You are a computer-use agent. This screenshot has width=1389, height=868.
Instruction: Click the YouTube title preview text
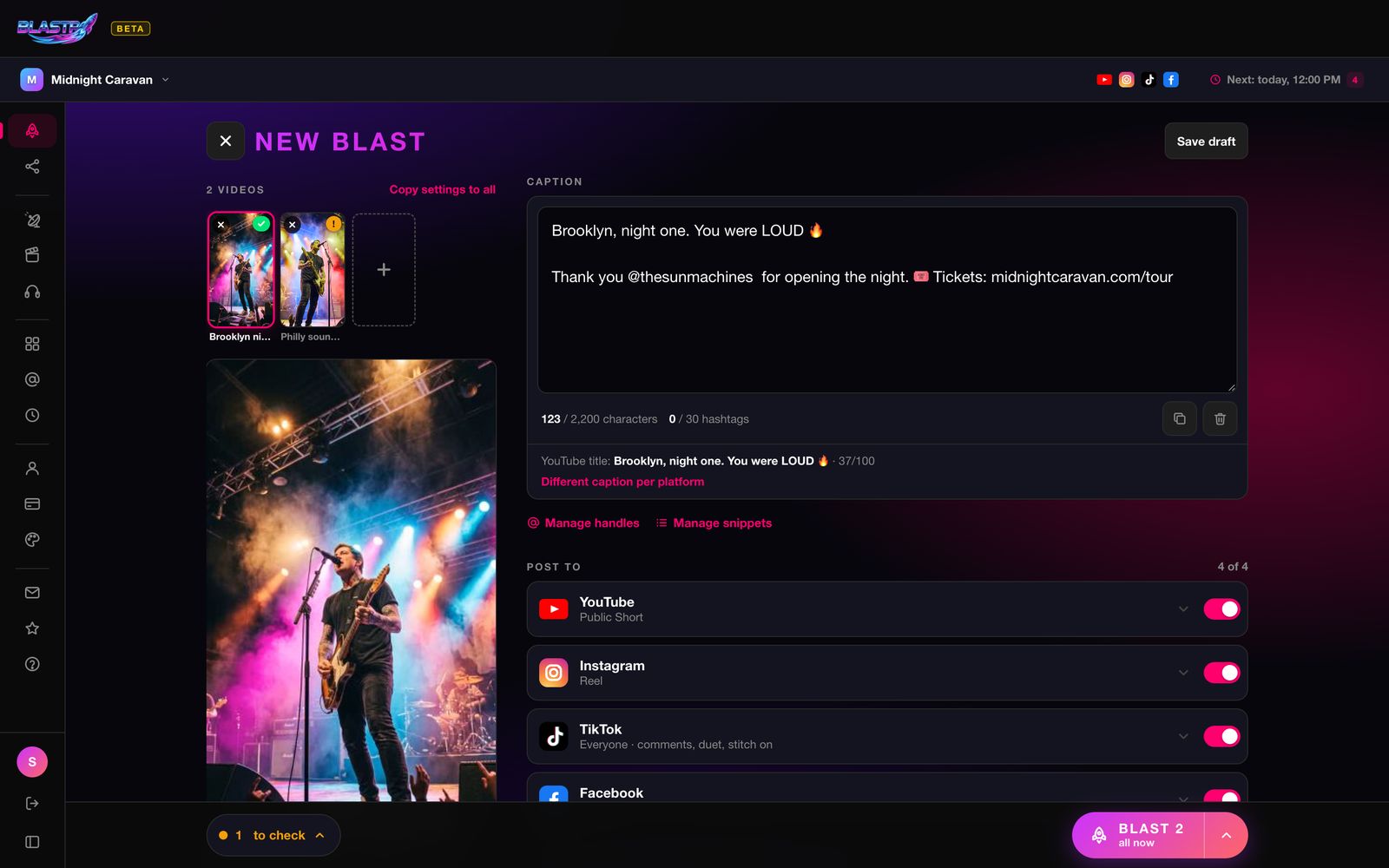coord(708,461)
